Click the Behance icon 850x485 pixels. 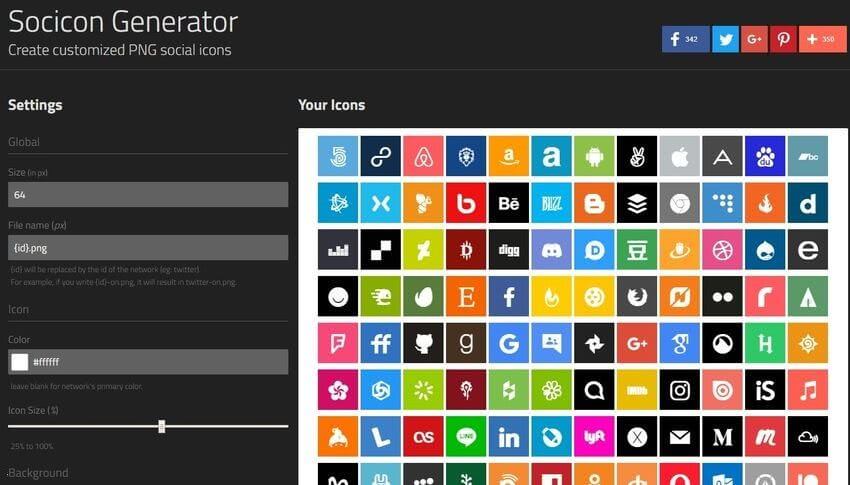click(509, 203)
